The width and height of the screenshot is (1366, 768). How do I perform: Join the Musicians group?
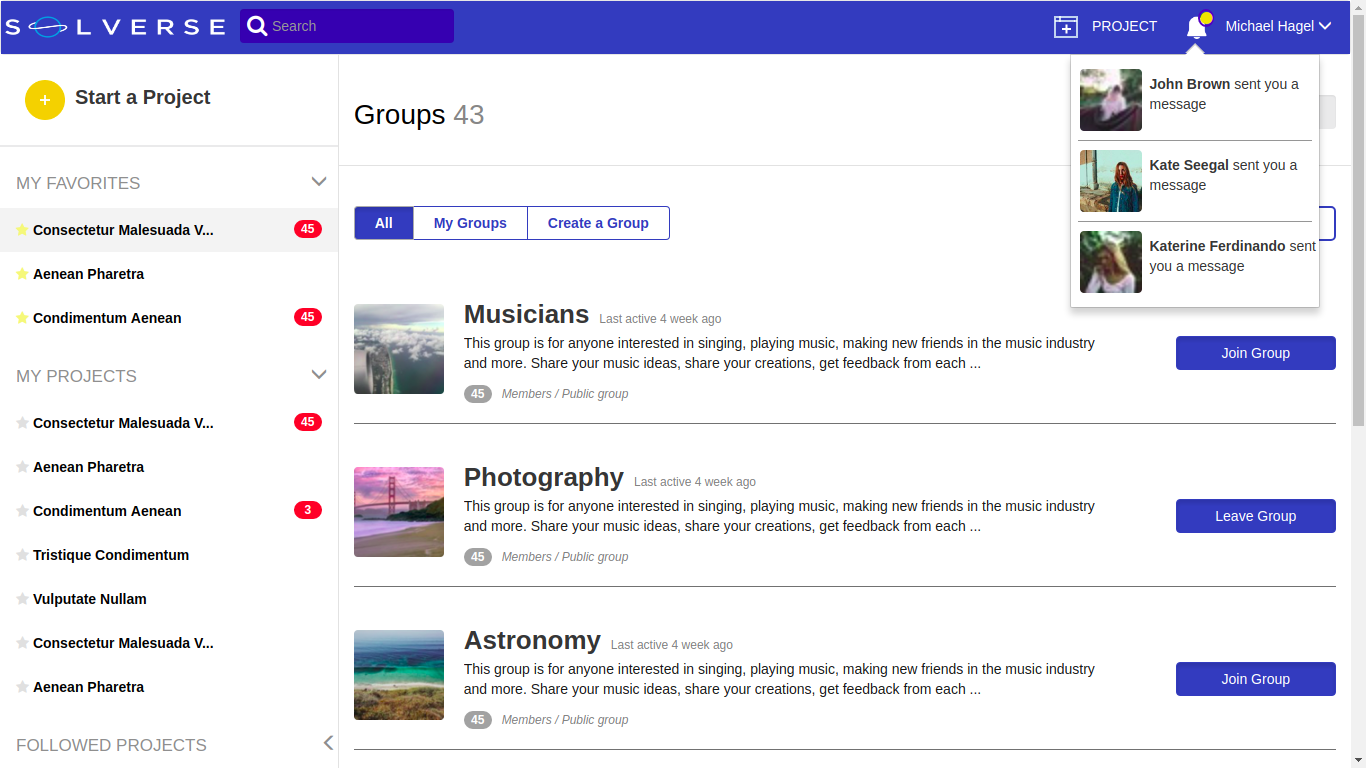tap(1255, 353)
